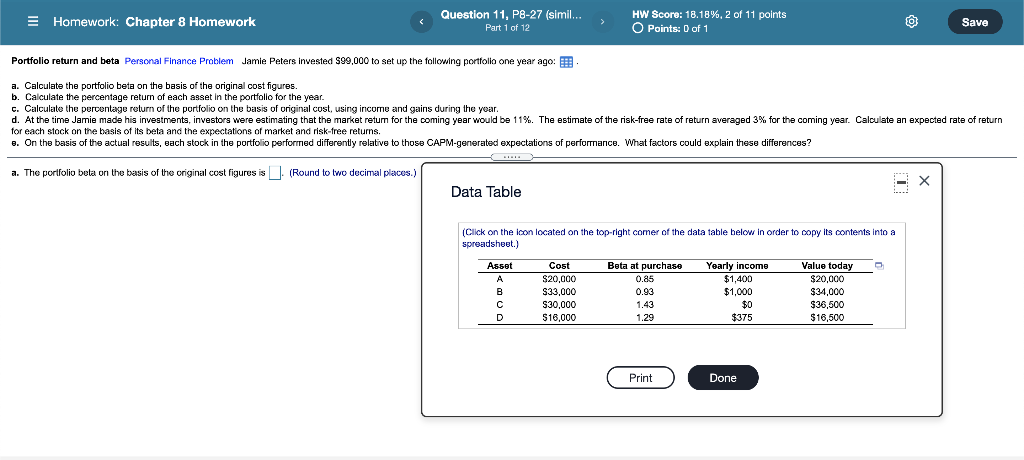Select Points: 0 of 1 indicator
This screenshot has width=1024, height=460.
coord(671,29)
